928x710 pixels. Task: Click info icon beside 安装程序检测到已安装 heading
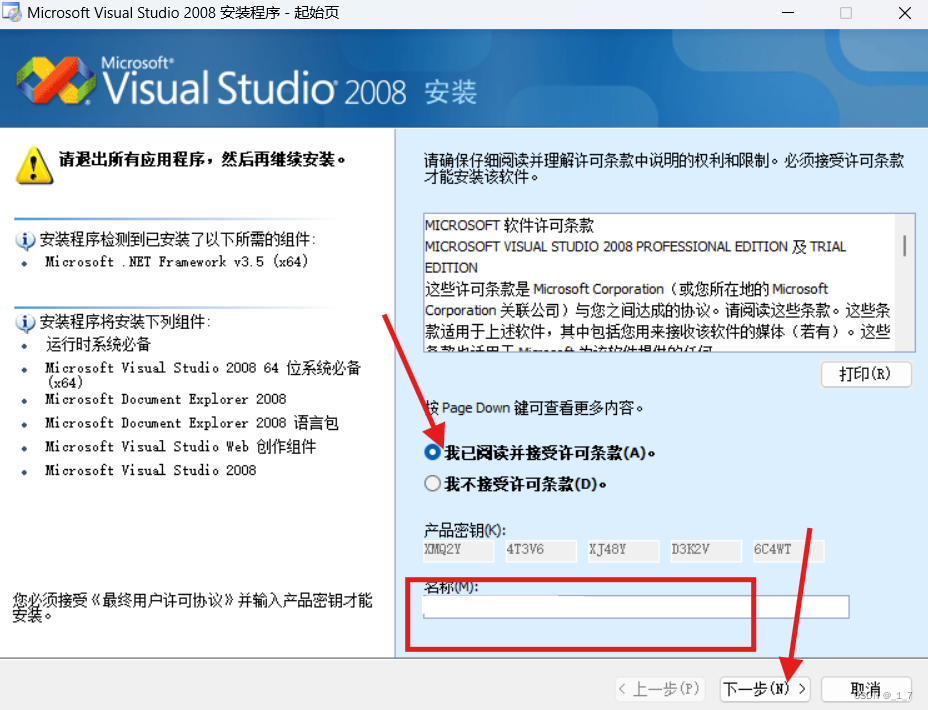pyautogui.click(x=25, y=240)
